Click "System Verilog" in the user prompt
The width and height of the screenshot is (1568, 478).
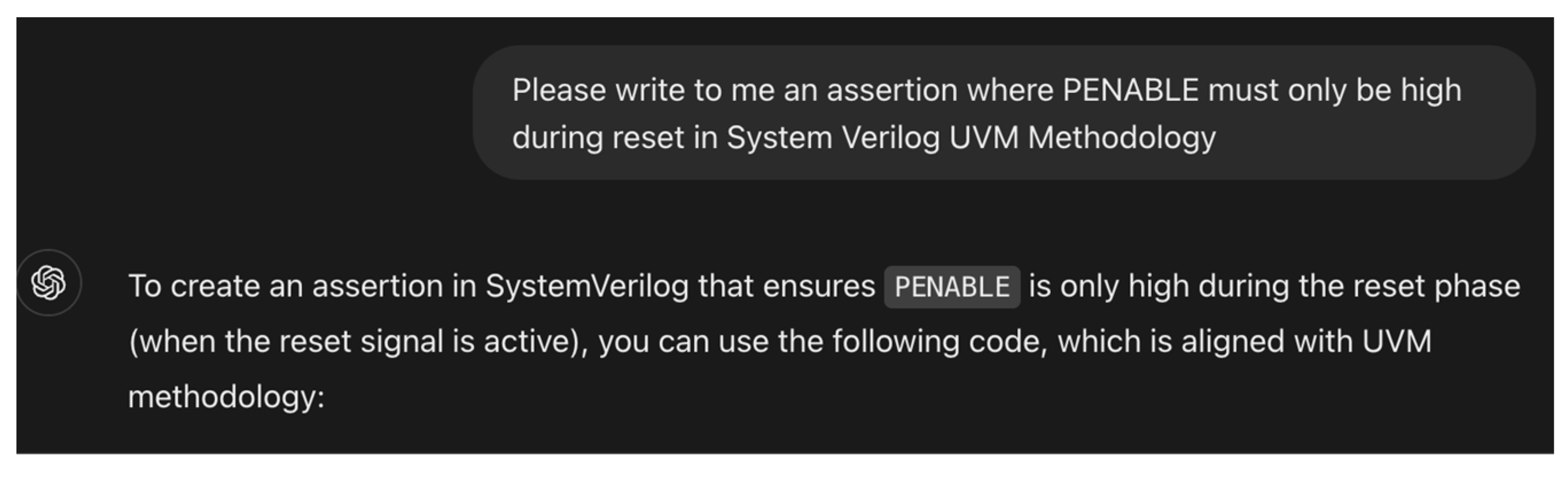(x=833, y=138)
